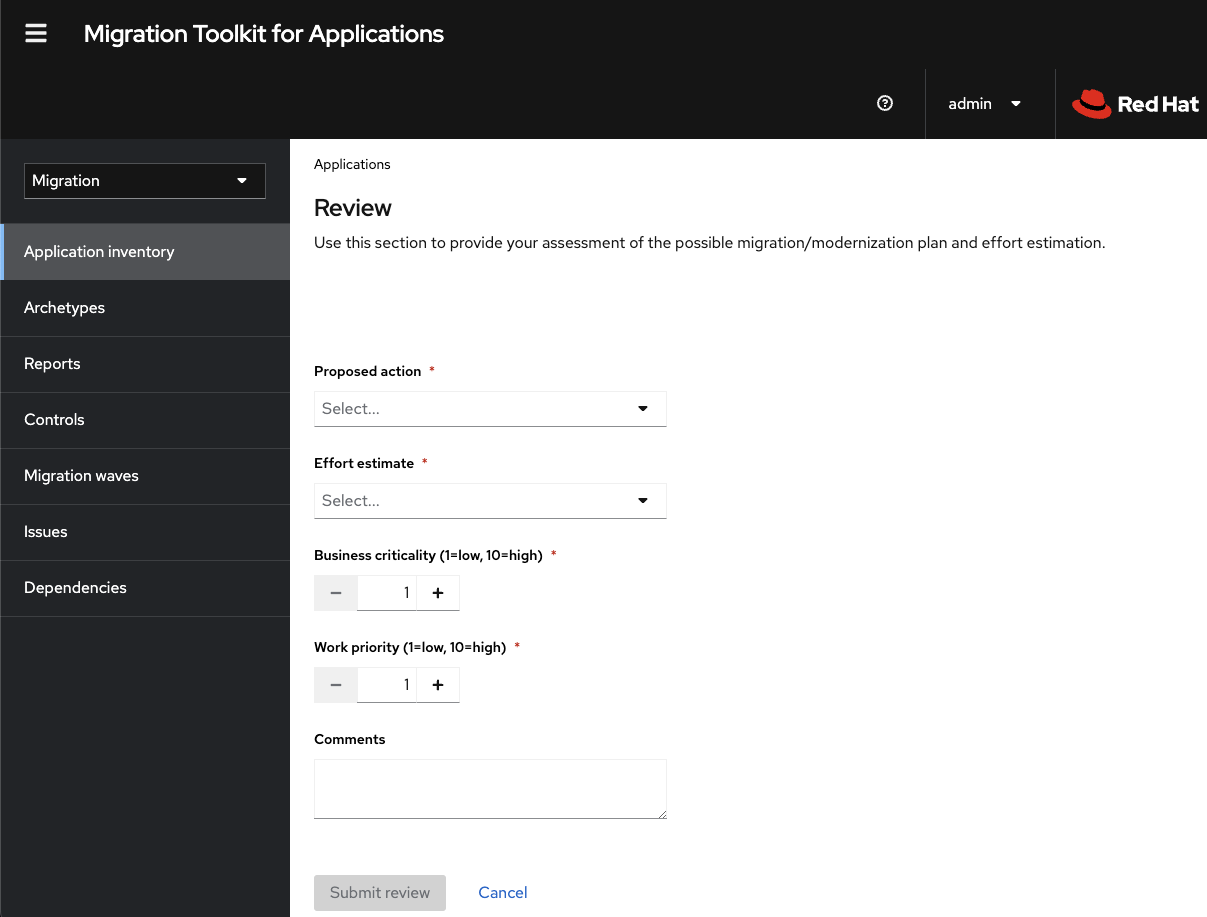1207x917 pixels.
Task: Click the Red Hat logo
Action: (1135, 104)
